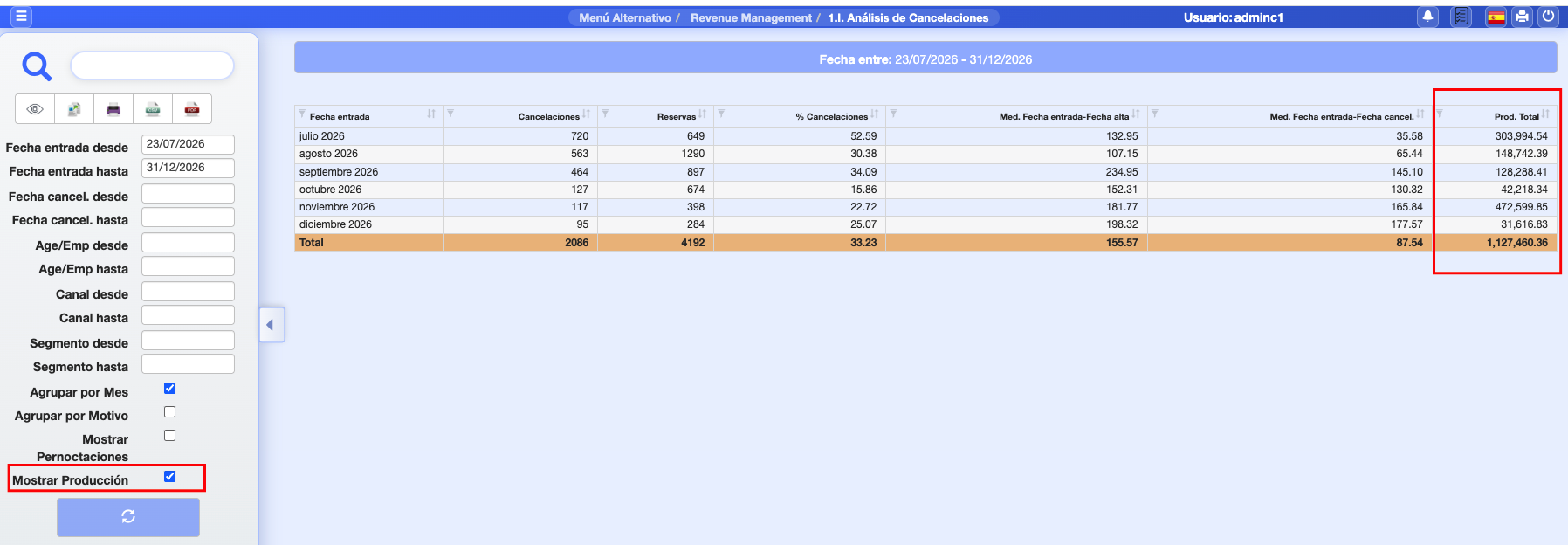The image size is (1568, 545).
Task: Click the search text box
Action: pos(152,66)
